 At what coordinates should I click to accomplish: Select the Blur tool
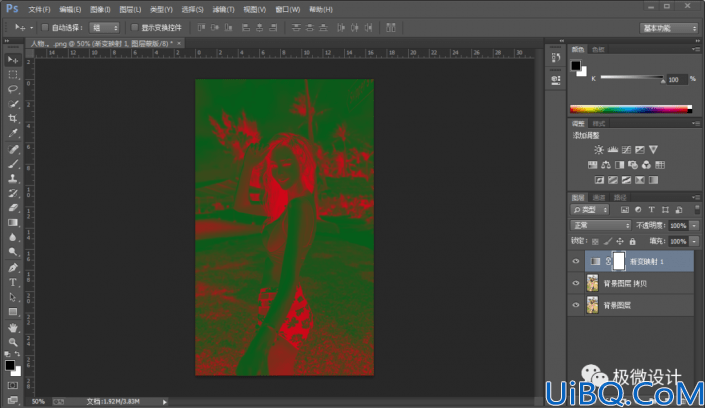pos(13,237)
